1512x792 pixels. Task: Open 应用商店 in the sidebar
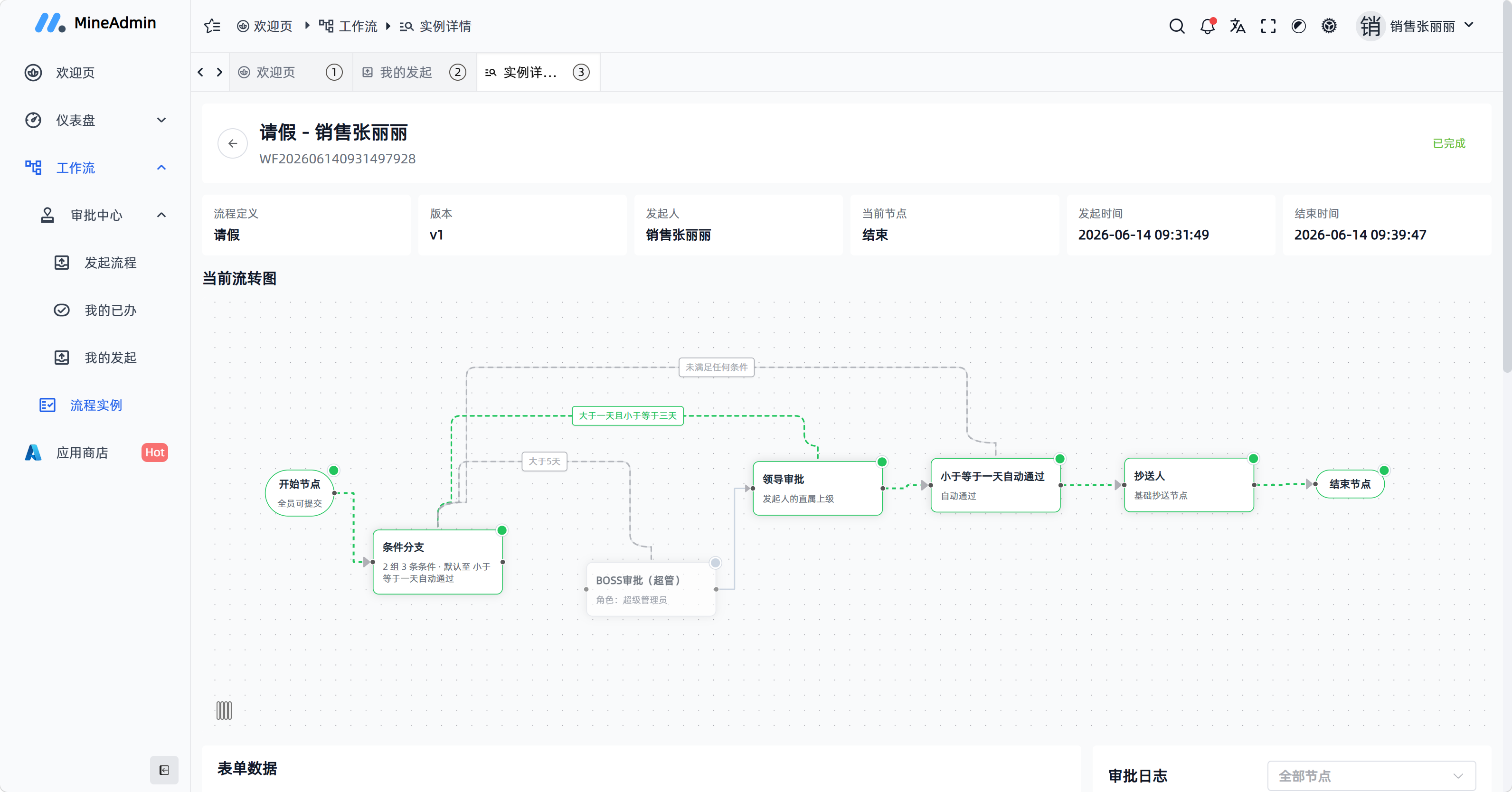[x=95, y=453]
